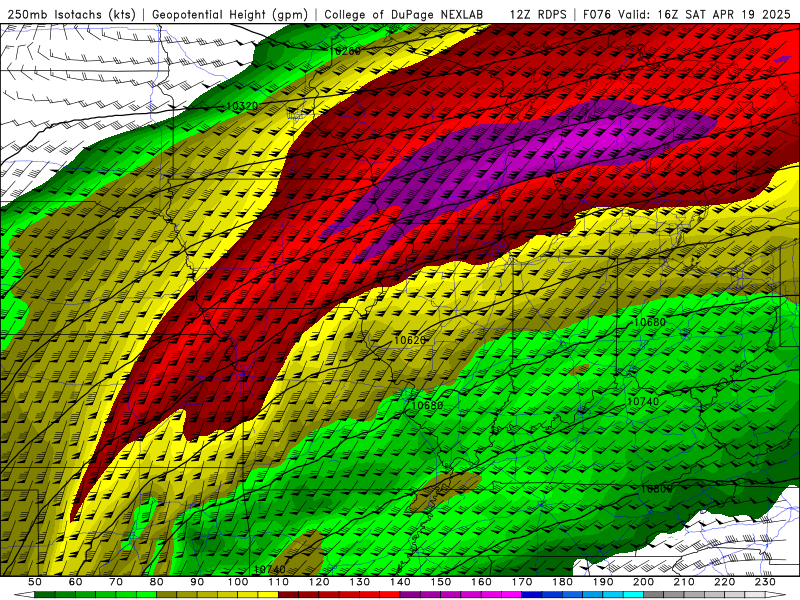Click the 'Valid: 16Z SAT APR 19 2025' text

tap(704, 15)
